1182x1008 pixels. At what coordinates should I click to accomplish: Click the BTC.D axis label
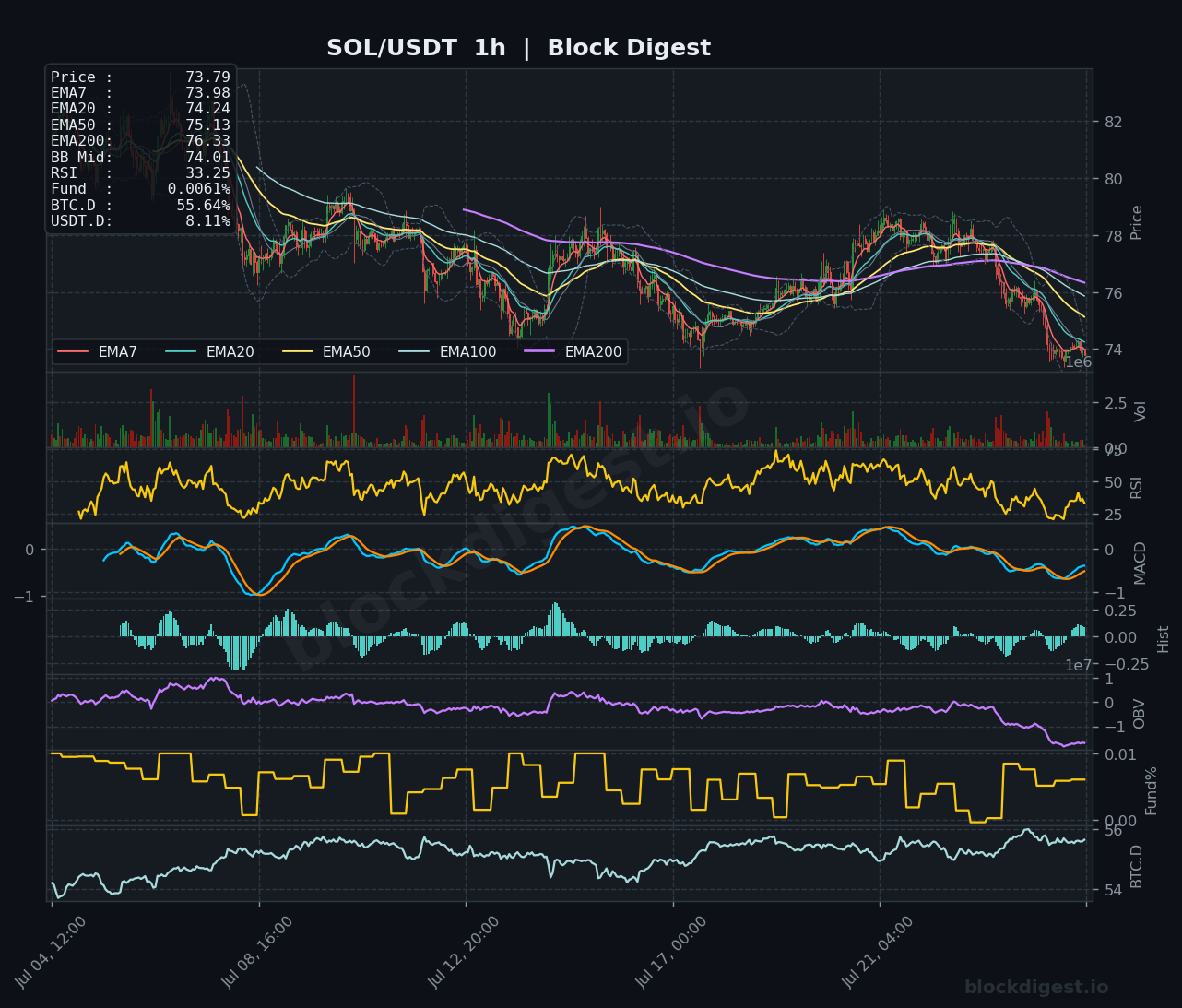pyautogui.click(x=1137, y=866)
